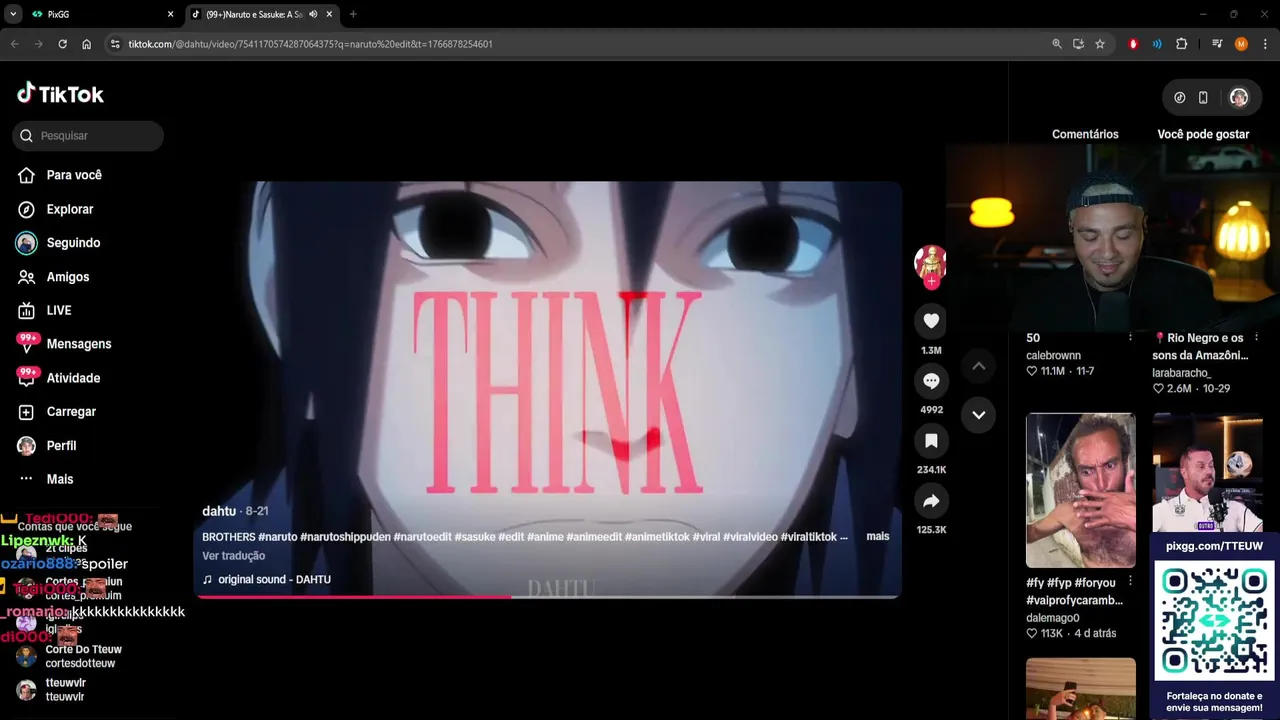
Task: Open the Chrome profile M avatar
Action: 1241,44
